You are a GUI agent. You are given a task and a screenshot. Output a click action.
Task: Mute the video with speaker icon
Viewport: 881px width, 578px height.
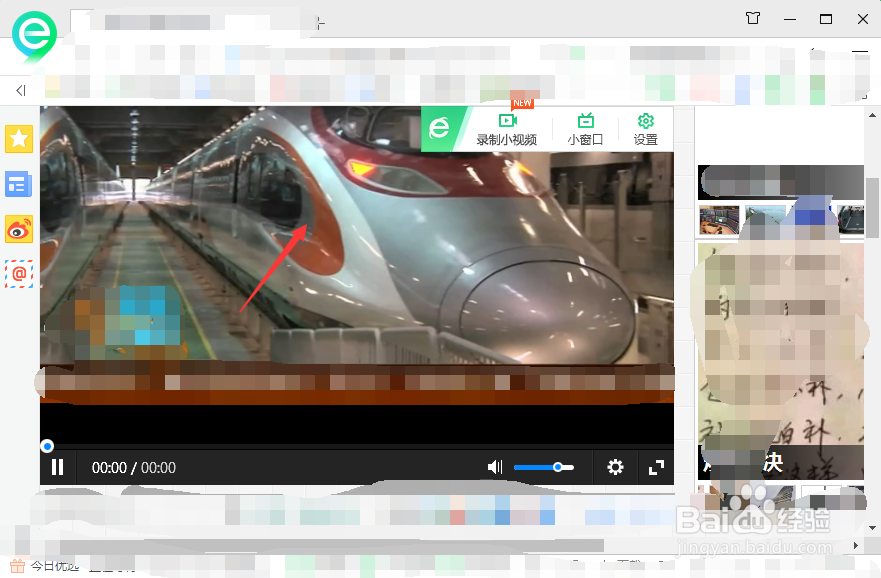pos(494,467)
